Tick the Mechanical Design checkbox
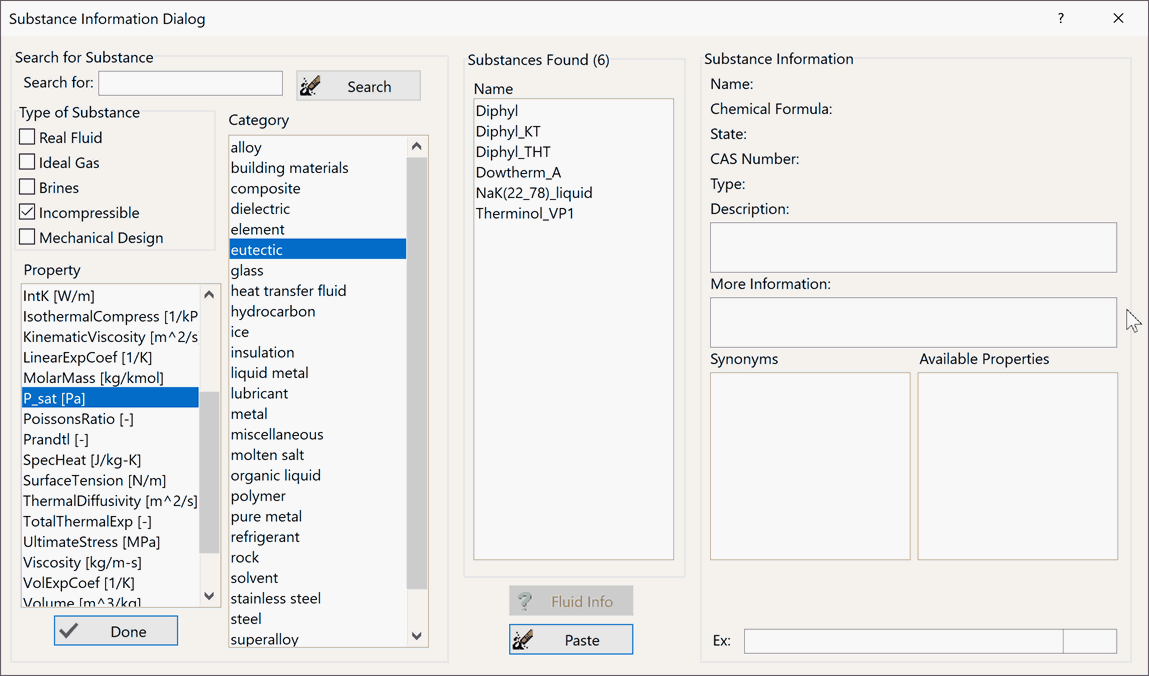The height and width of the screenshot is (676, 1149). click(28, 237)
